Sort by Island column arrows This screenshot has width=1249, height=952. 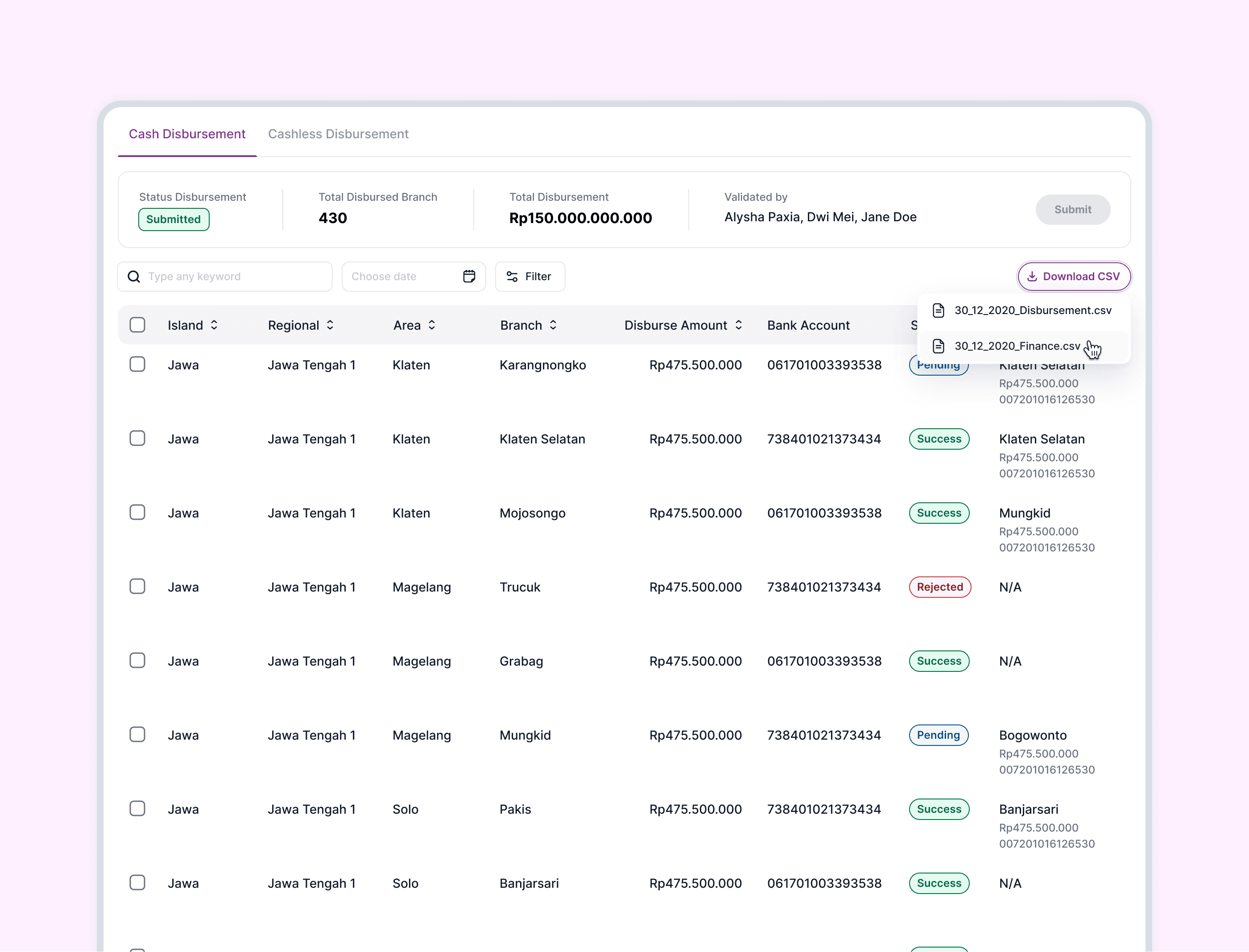tap(214, 325)
